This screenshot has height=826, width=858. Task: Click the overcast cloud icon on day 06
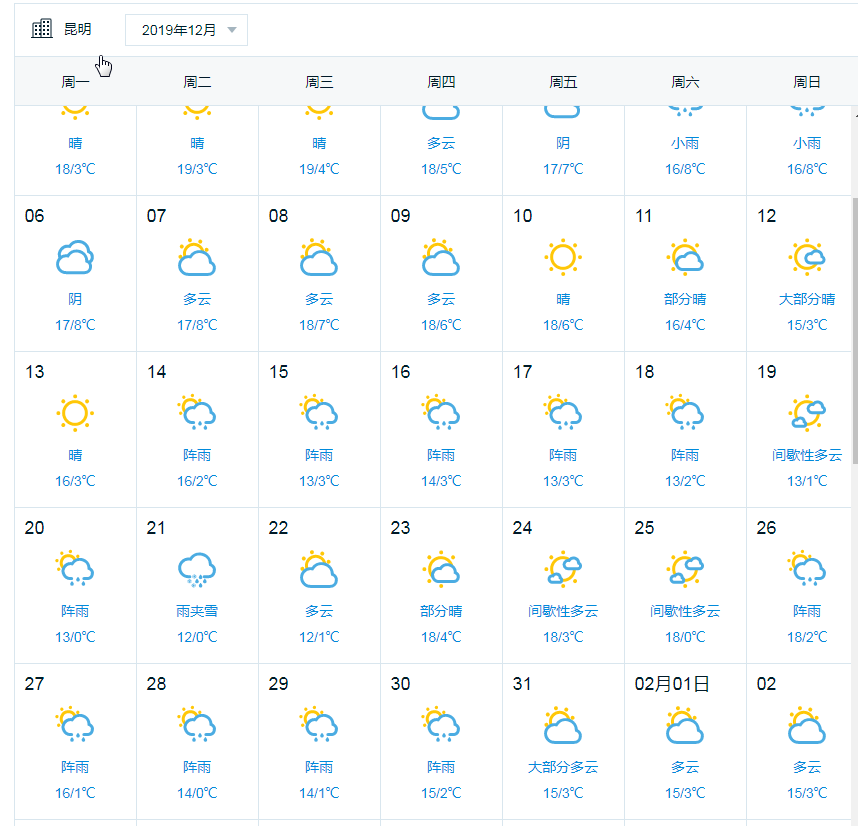coord(75,257)
